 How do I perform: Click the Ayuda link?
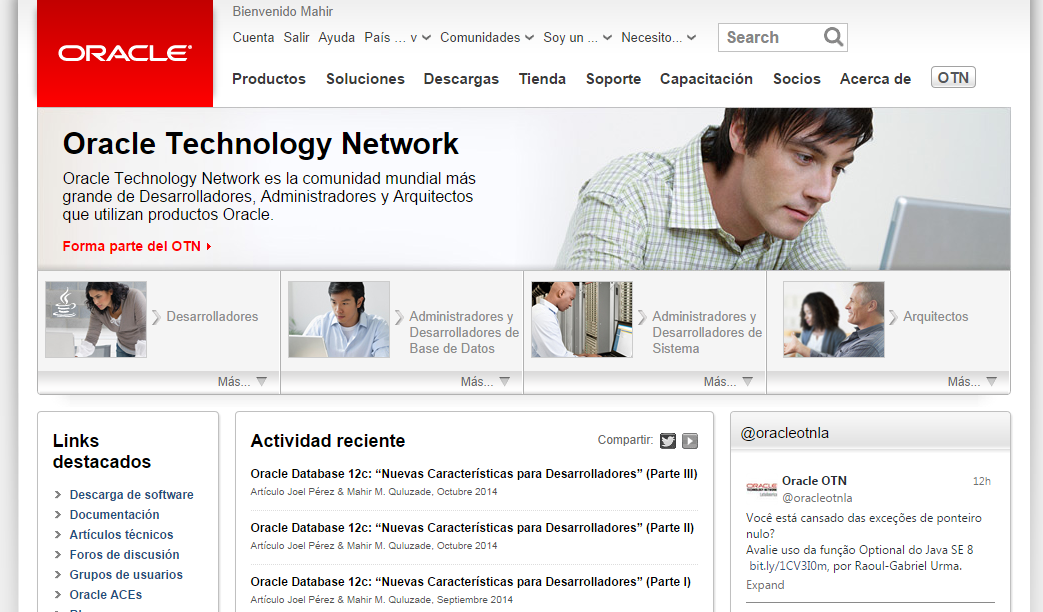pyautogui.click(x=337, y=38)
